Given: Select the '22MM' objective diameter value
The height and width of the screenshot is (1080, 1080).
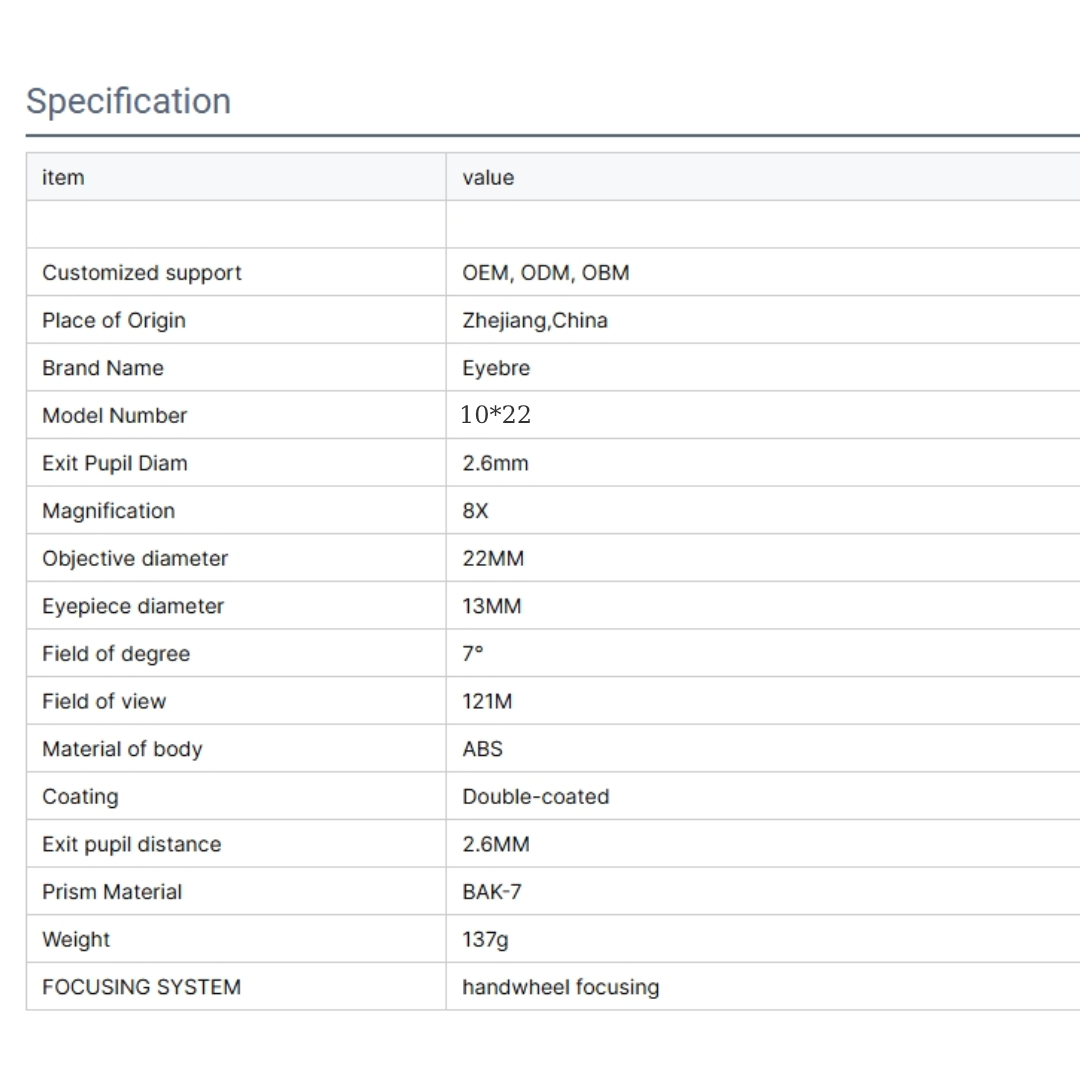Looking at the screenshot, I should click(493, 559).
